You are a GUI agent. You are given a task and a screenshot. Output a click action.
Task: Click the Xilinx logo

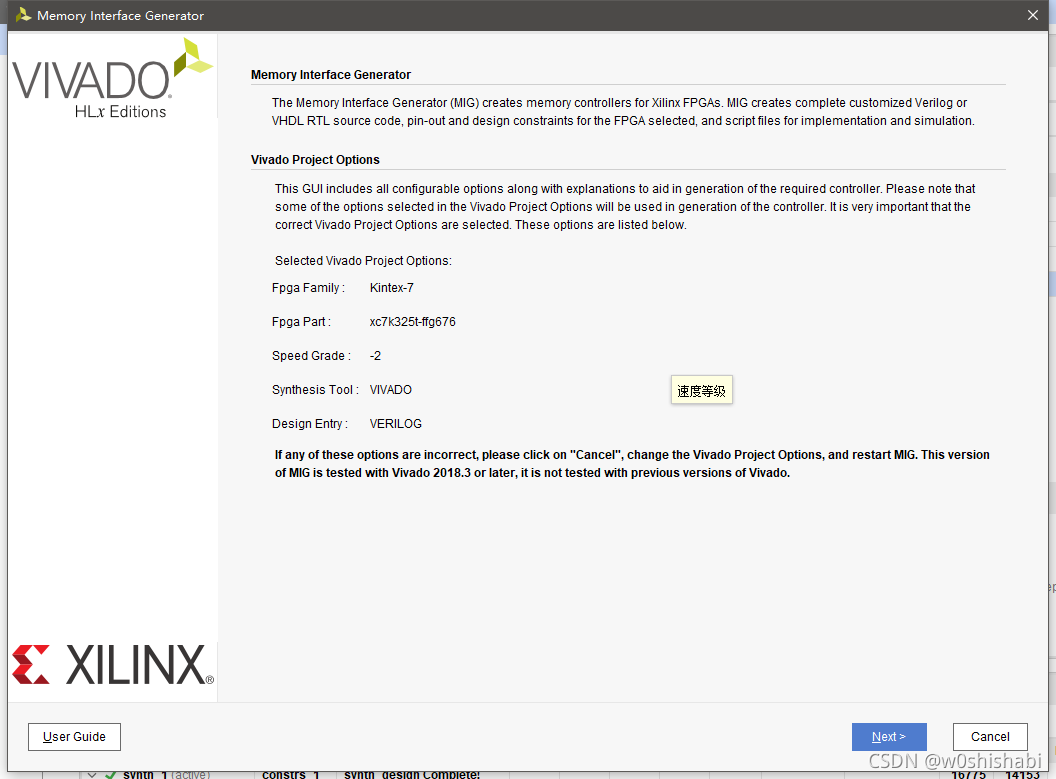113,665
